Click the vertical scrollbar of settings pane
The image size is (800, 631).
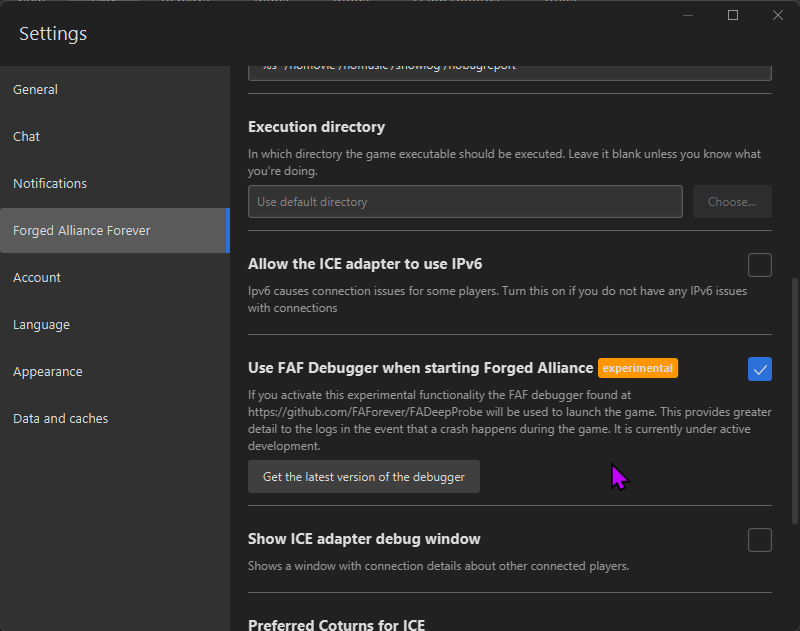click(x=794, y=400)
